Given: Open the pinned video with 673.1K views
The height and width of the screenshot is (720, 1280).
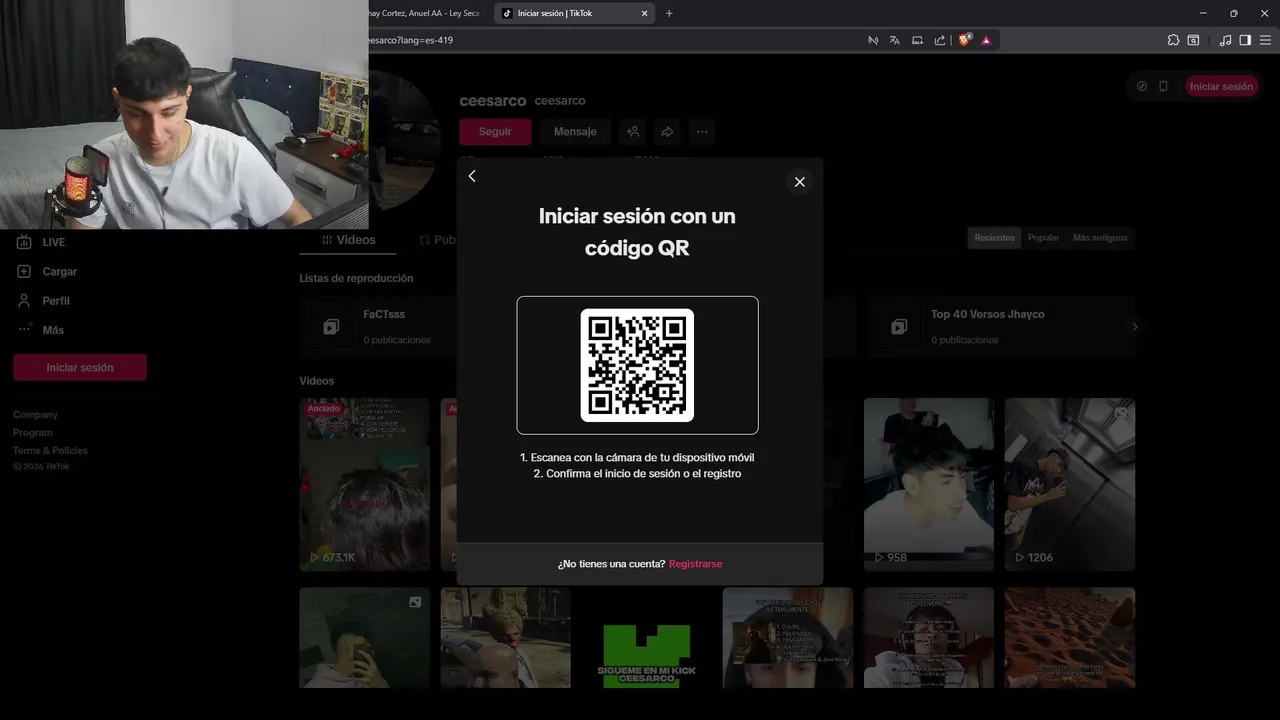Looking at the screenshot, I should (x=364, y=484).
